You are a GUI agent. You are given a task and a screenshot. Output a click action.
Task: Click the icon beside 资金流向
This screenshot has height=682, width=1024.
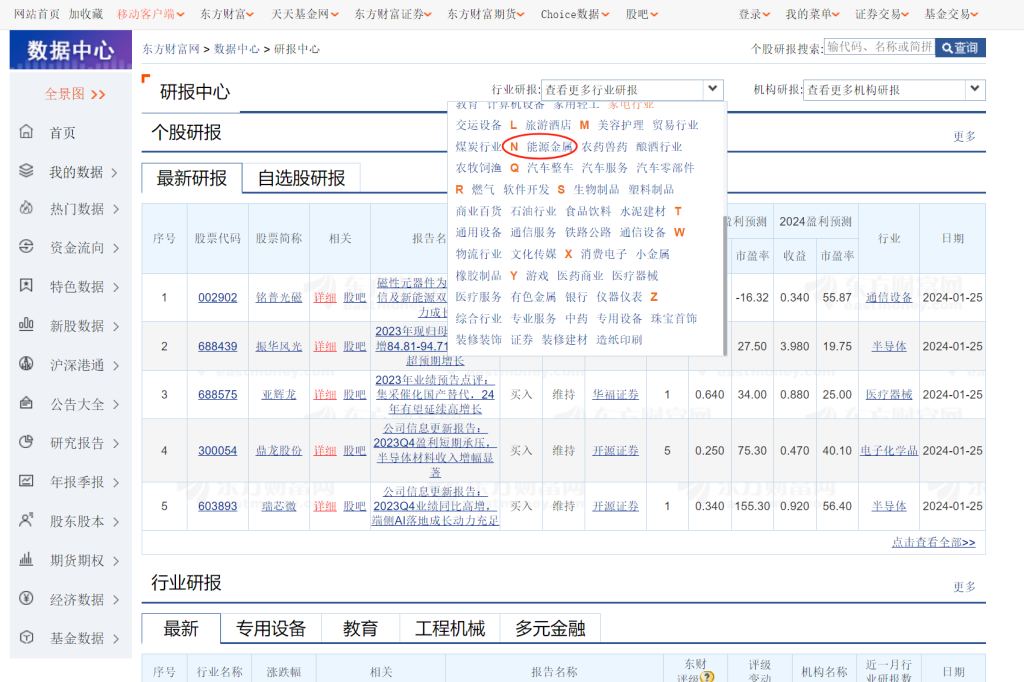tap(27, 247)
